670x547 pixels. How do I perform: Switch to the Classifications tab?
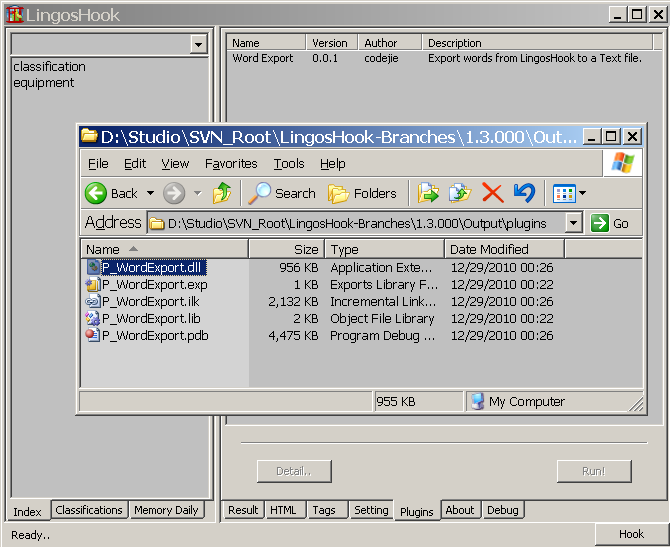click(89, 510)
